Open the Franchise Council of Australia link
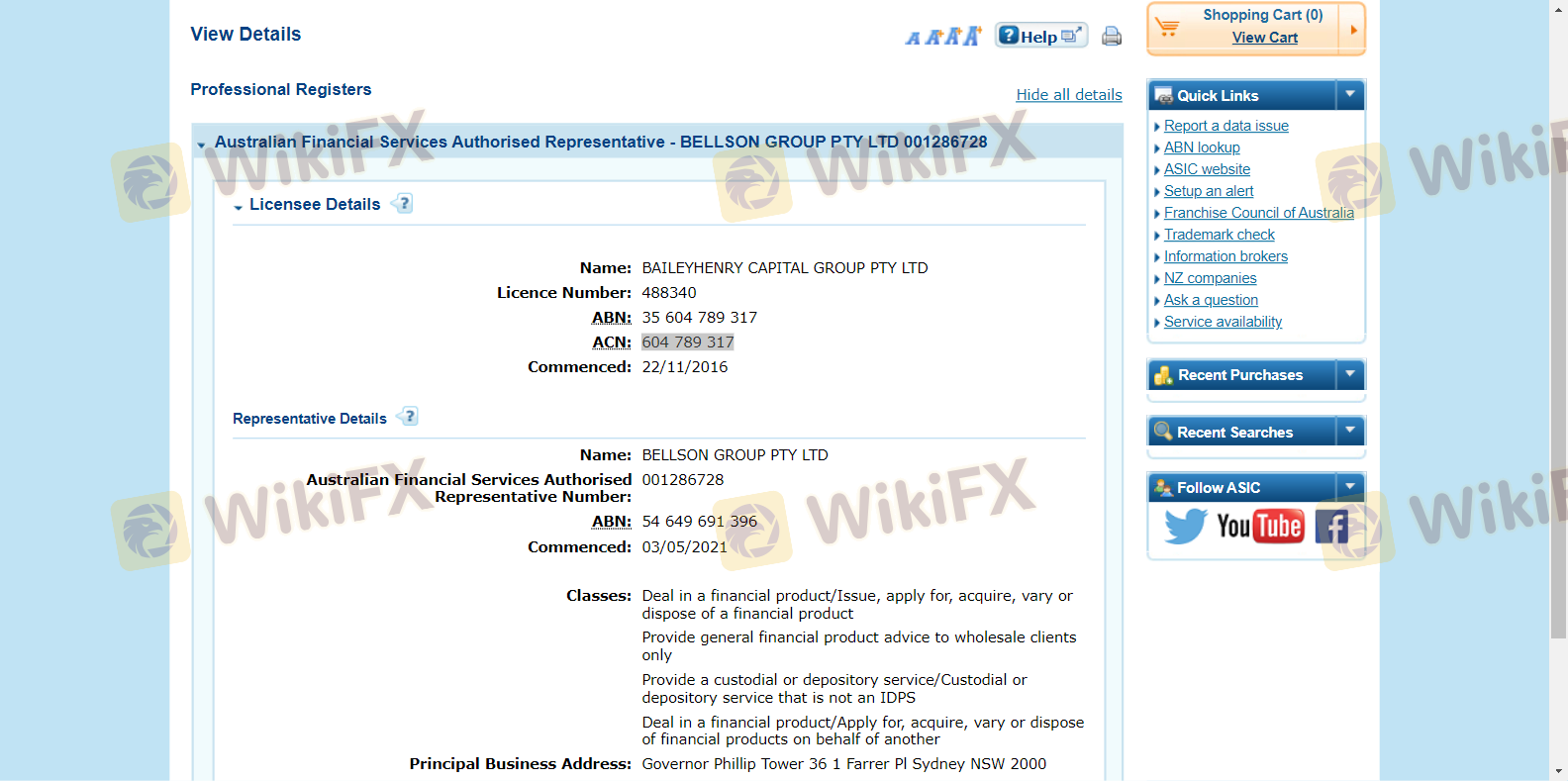 pyautogui.click(x=1258, y=213)
